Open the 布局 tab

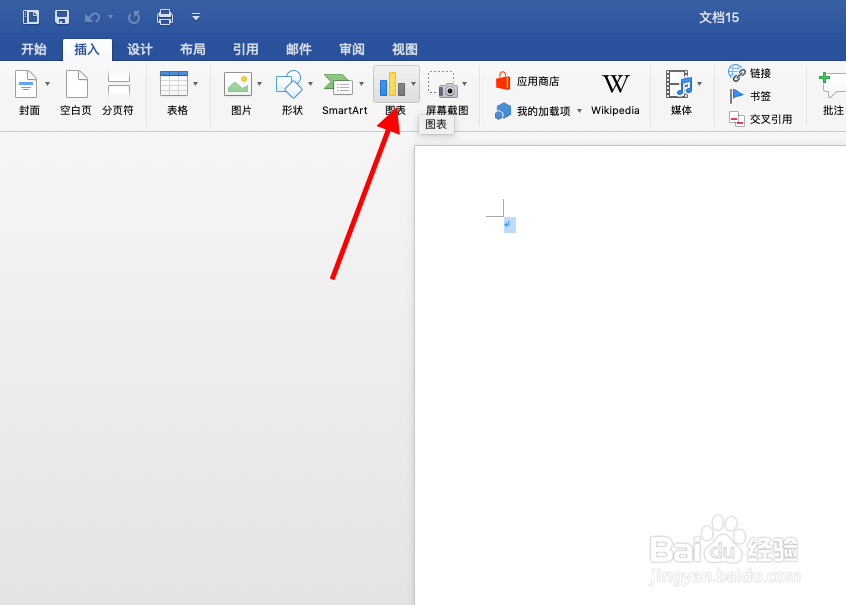pyautogui.click(x=193, y=50)
